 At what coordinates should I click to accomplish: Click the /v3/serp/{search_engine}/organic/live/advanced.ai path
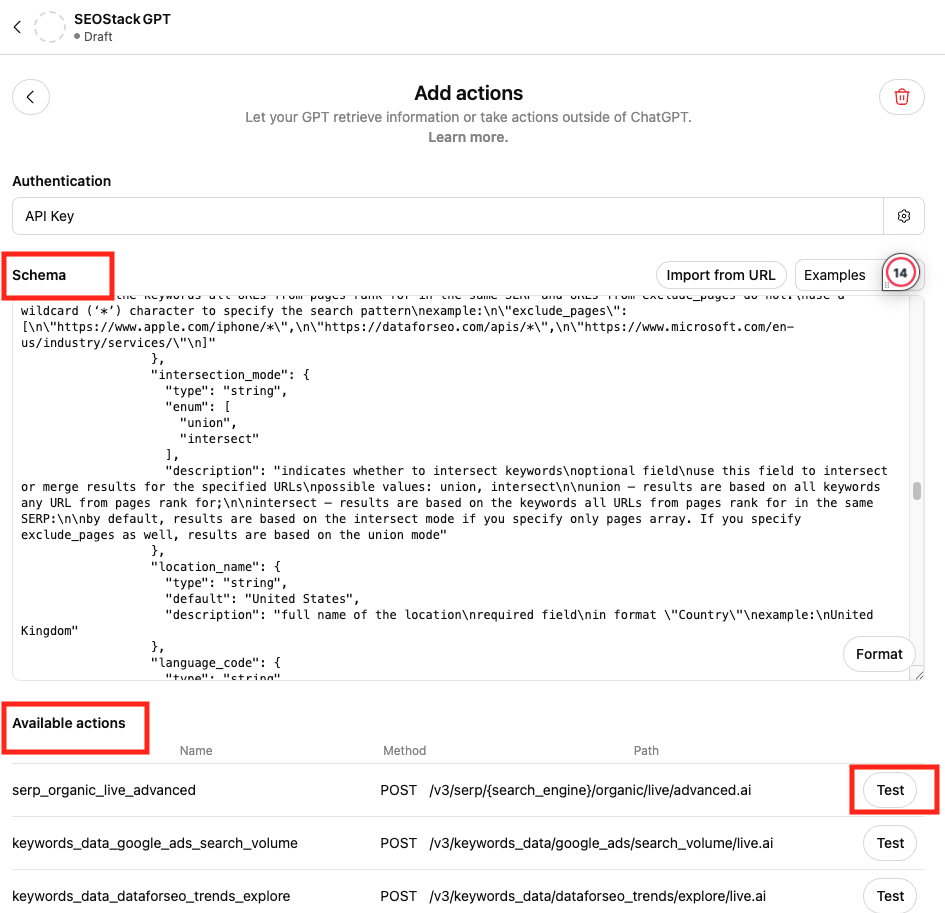tap(590, 790)
